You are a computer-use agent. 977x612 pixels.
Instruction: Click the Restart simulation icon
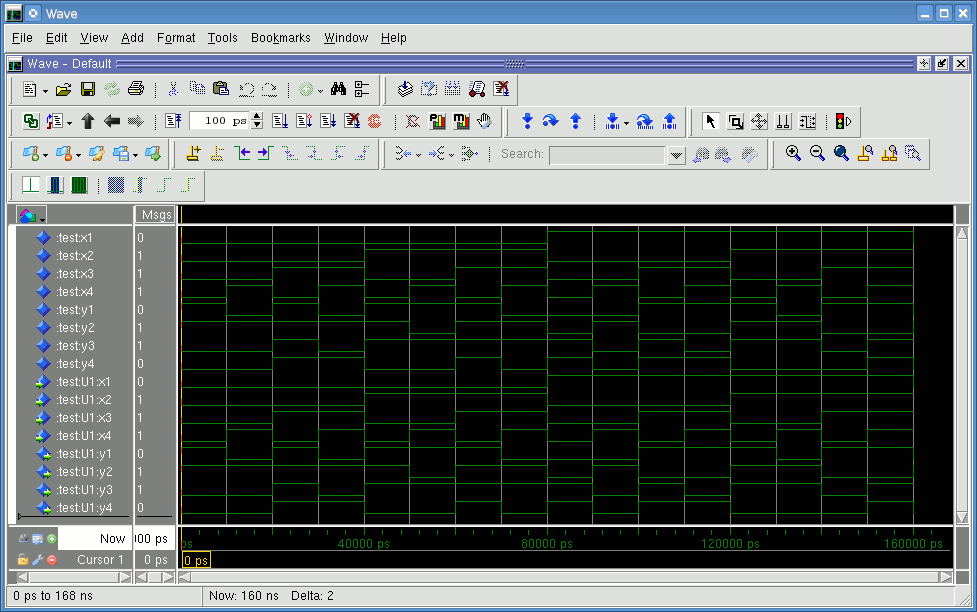pos(173,121)
